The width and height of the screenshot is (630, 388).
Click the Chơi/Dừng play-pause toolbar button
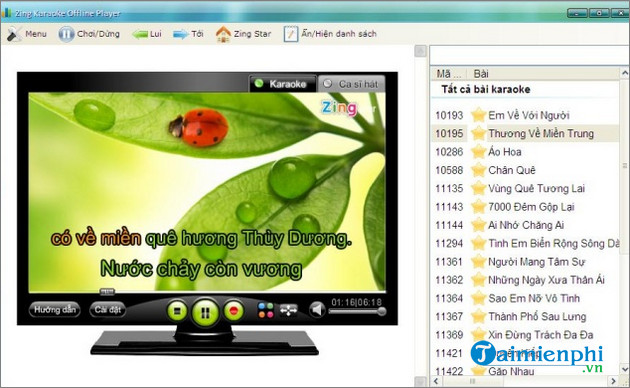(89, 34)
